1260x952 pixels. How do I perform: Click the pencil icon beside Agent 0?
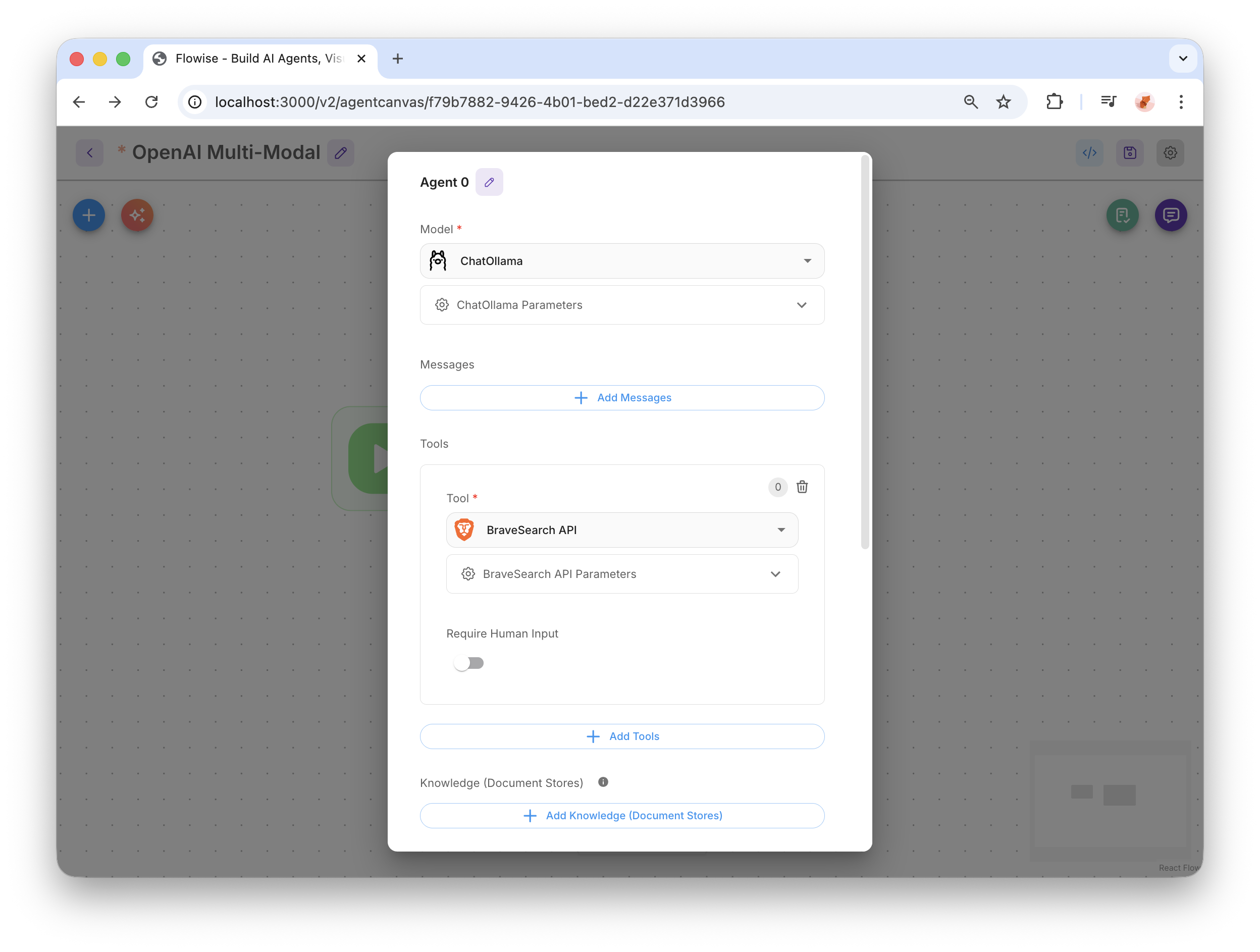pyautogui.click(x=489, y=182)
